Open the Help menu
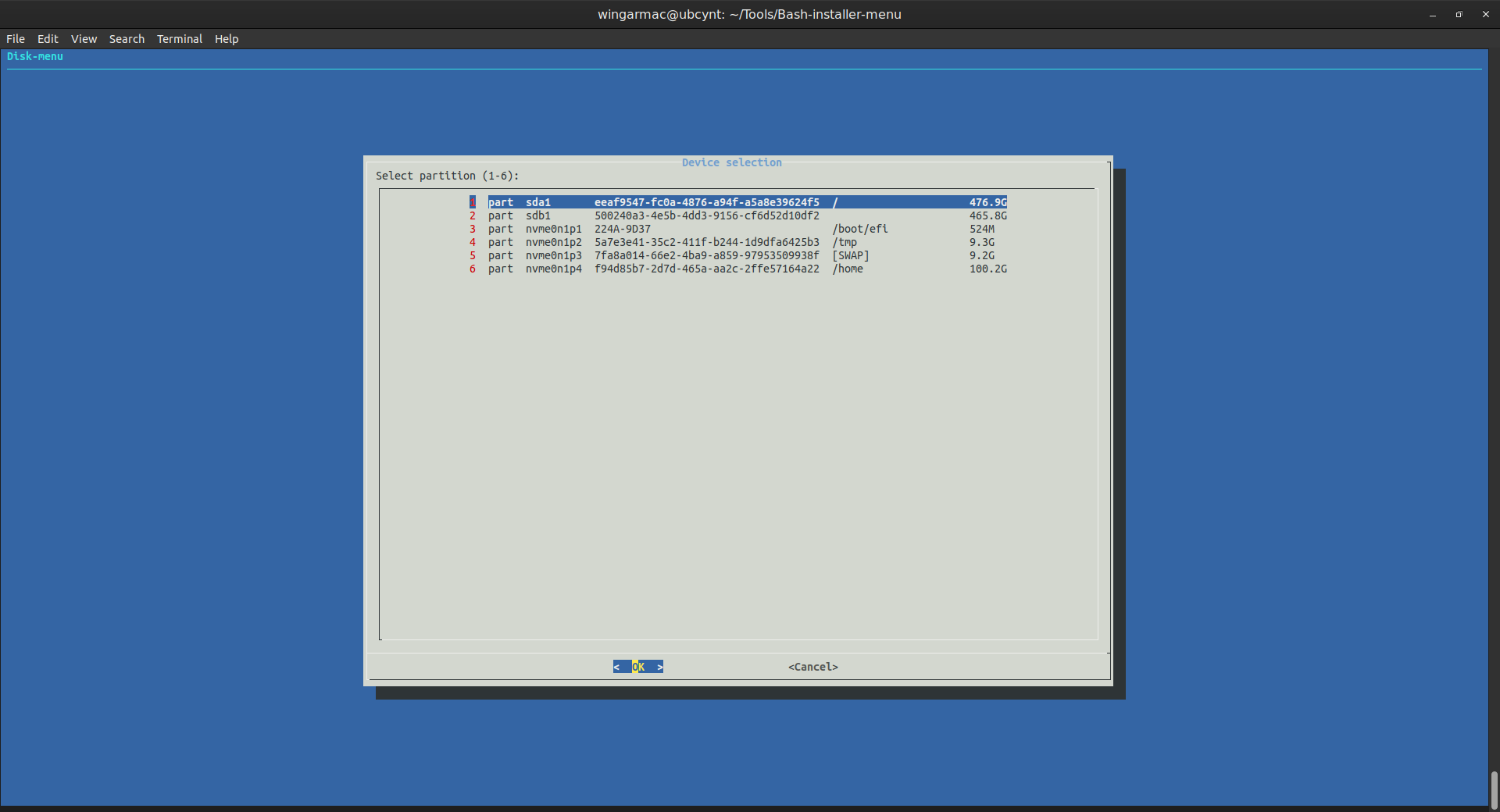Screen dimensions: 1500x812 coord(227,39)
